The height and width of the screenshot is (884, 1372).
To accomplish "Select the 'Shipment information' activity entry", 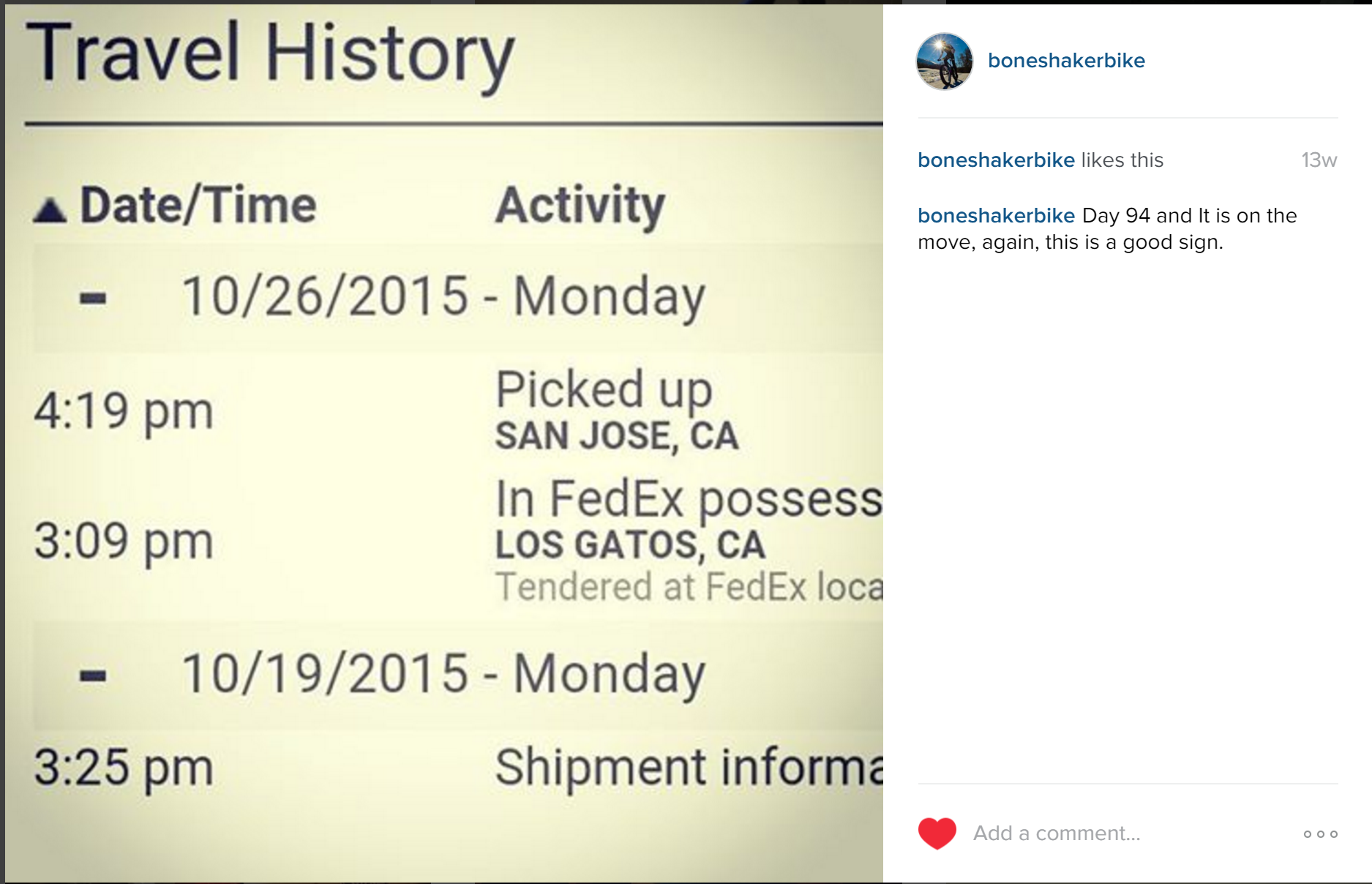I will click(x=688, y=767).
